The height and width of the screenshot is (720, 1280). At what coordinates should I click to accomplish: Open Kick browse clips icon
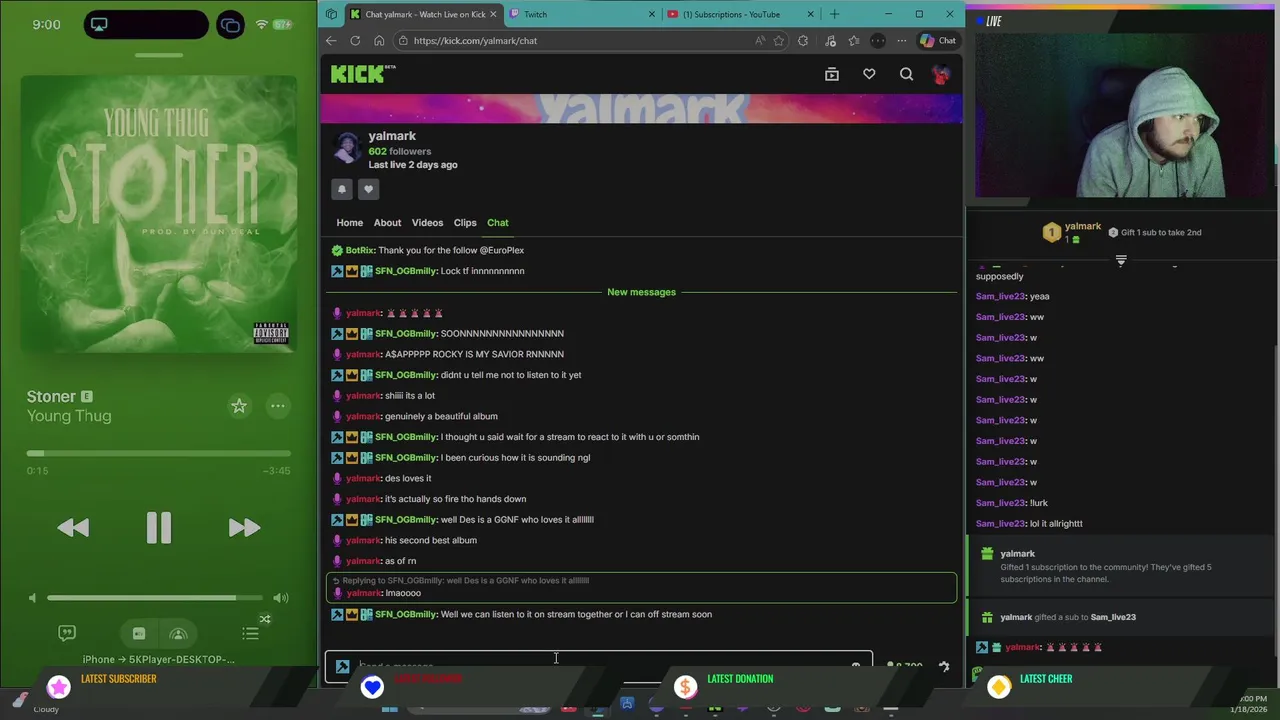point(832,74)
